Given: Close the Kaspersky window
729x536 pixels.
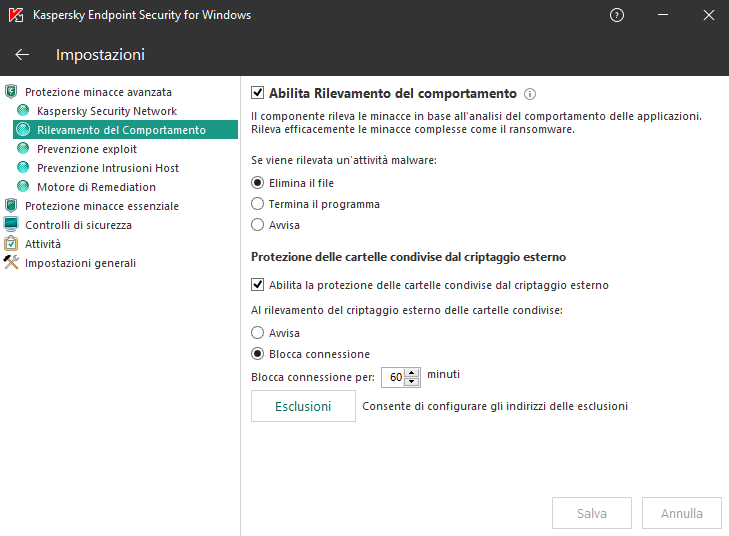Looking at the screenshot, I should [x=709, y=15].
